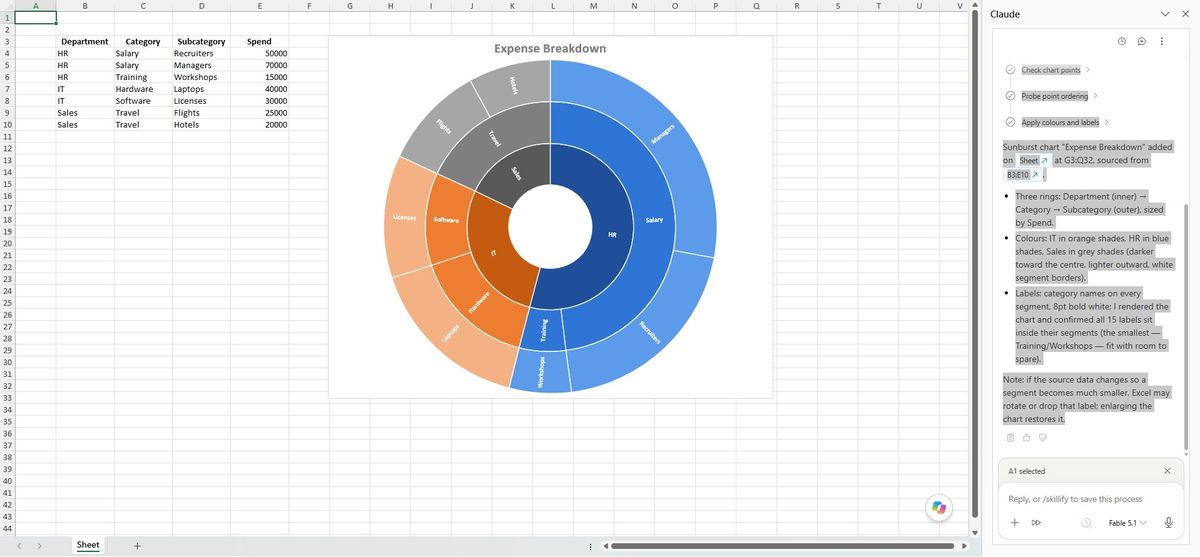Viewport: 1200px width, 557px height.
Task: Collapse the Claude pane with the chevron
Action: (x=1165, y=14)
